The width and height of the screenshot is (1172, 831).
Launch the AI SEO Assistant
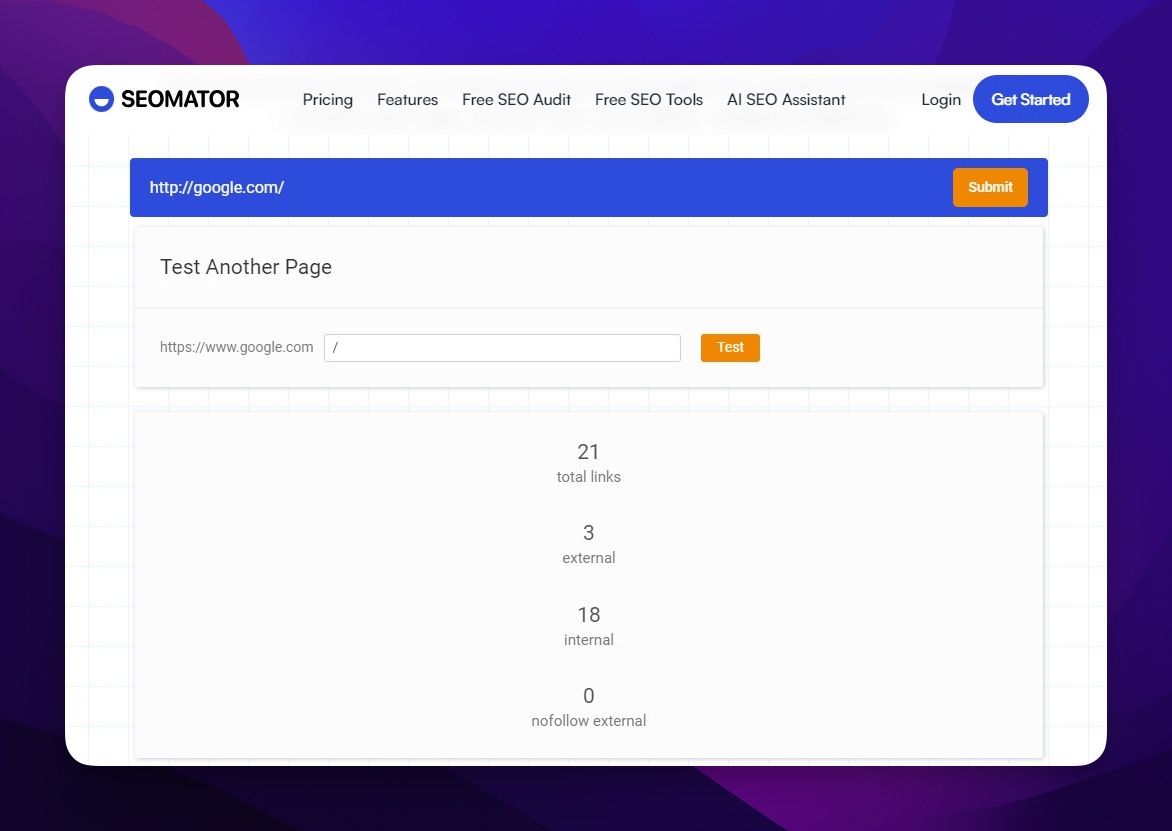pyautogui.click(x=785, y=100)
